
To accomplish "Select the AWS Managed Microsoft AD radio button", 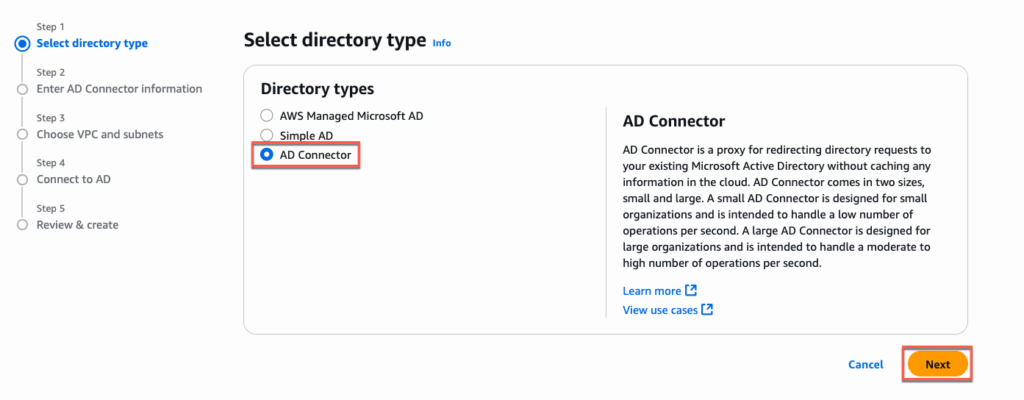I will pyautogui.click(x=267, y=116).
